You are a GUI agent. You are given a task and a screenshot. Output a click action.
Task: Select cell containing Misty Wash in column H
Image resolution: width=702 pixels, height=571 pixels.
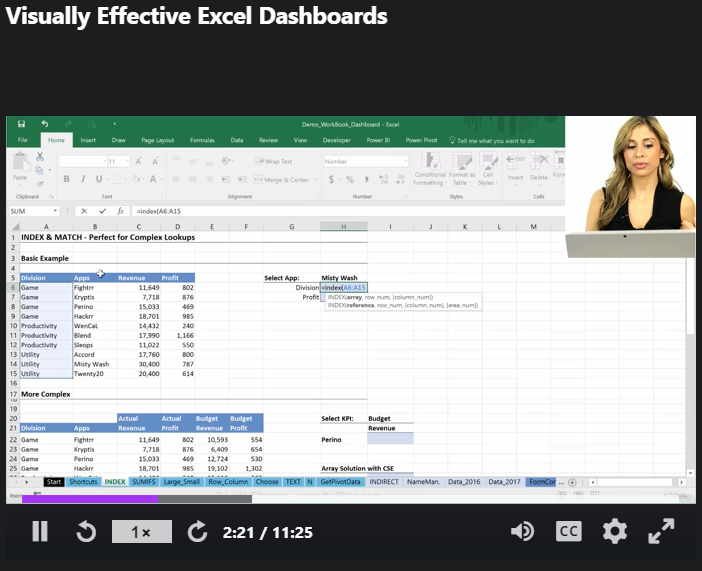(343, 278)
